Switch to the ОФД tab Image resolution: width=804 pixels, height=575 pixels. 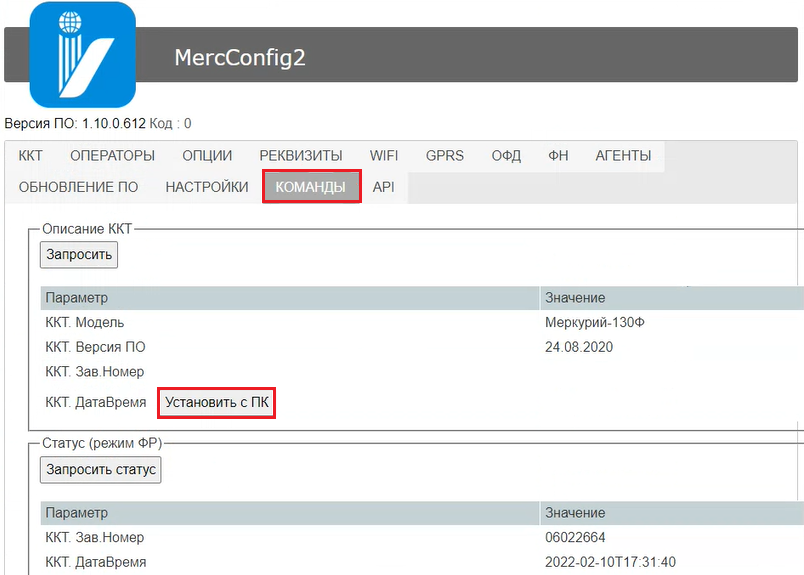pos(506,155)
